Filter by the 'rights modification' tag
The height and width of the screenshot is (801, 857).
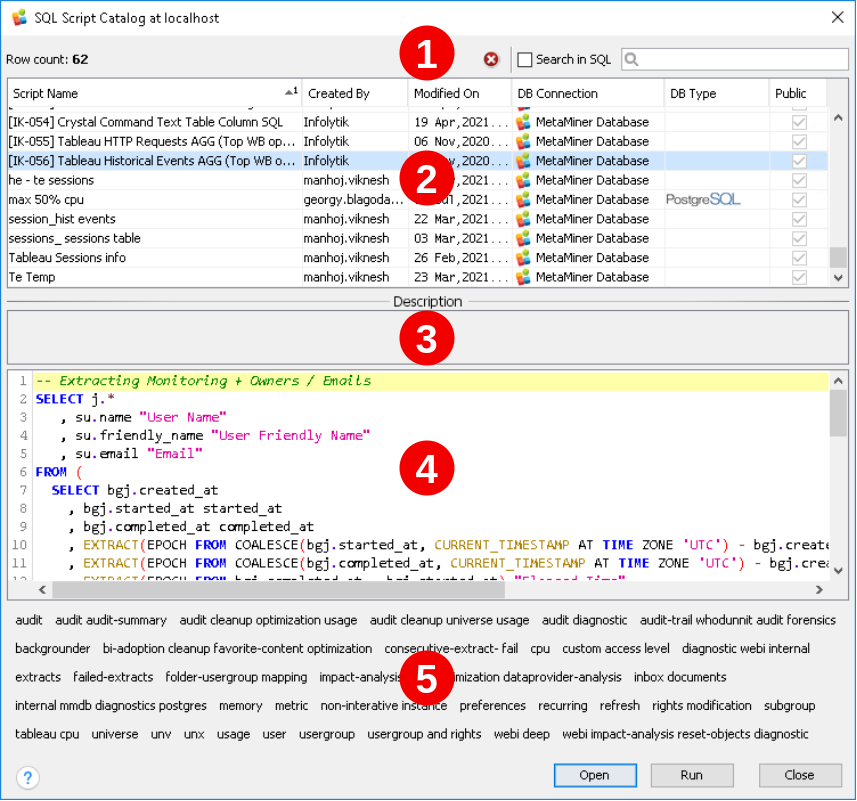[701, 705]
